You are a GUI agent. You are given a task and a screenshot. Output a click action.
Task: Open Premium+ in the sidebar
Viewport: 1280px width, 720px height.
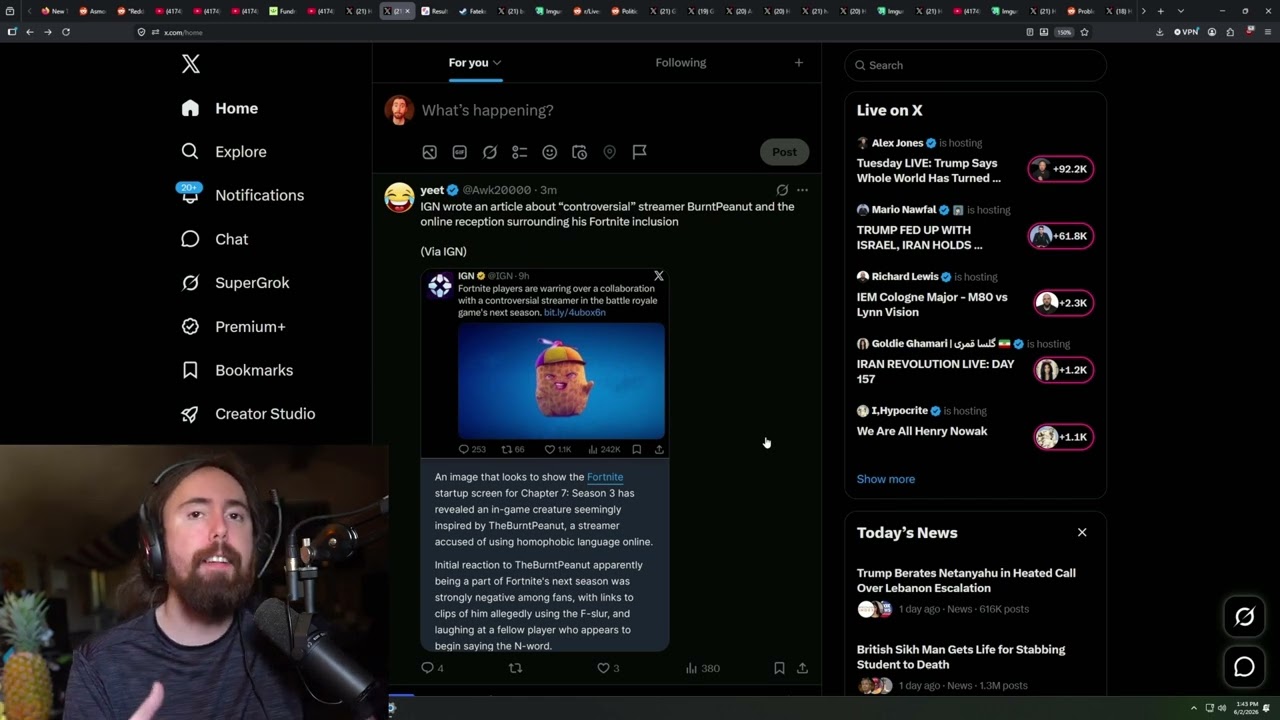pos(233,326)
